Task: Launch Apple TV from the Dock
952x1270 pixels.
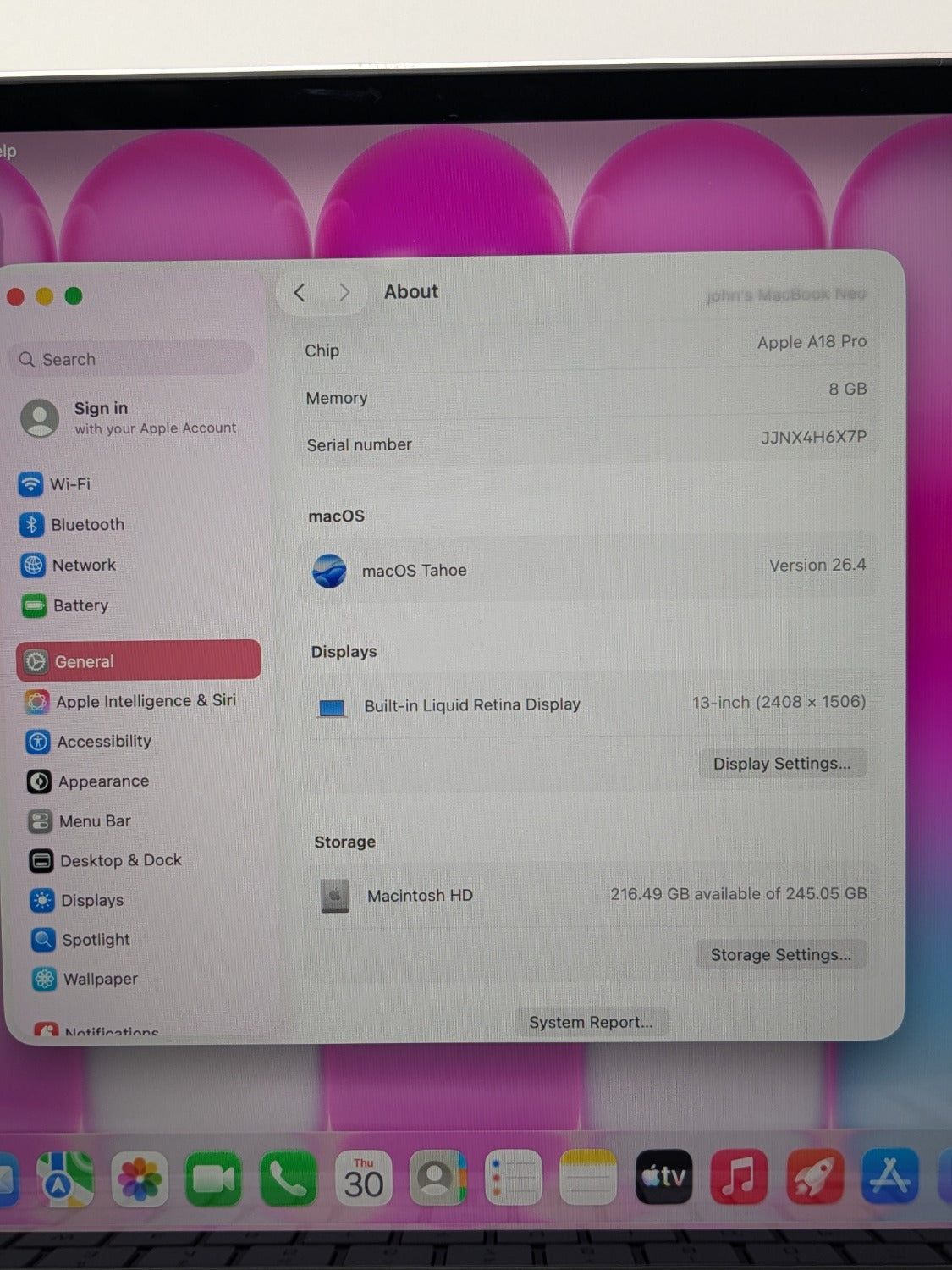Action: (x=664, y=1176)
